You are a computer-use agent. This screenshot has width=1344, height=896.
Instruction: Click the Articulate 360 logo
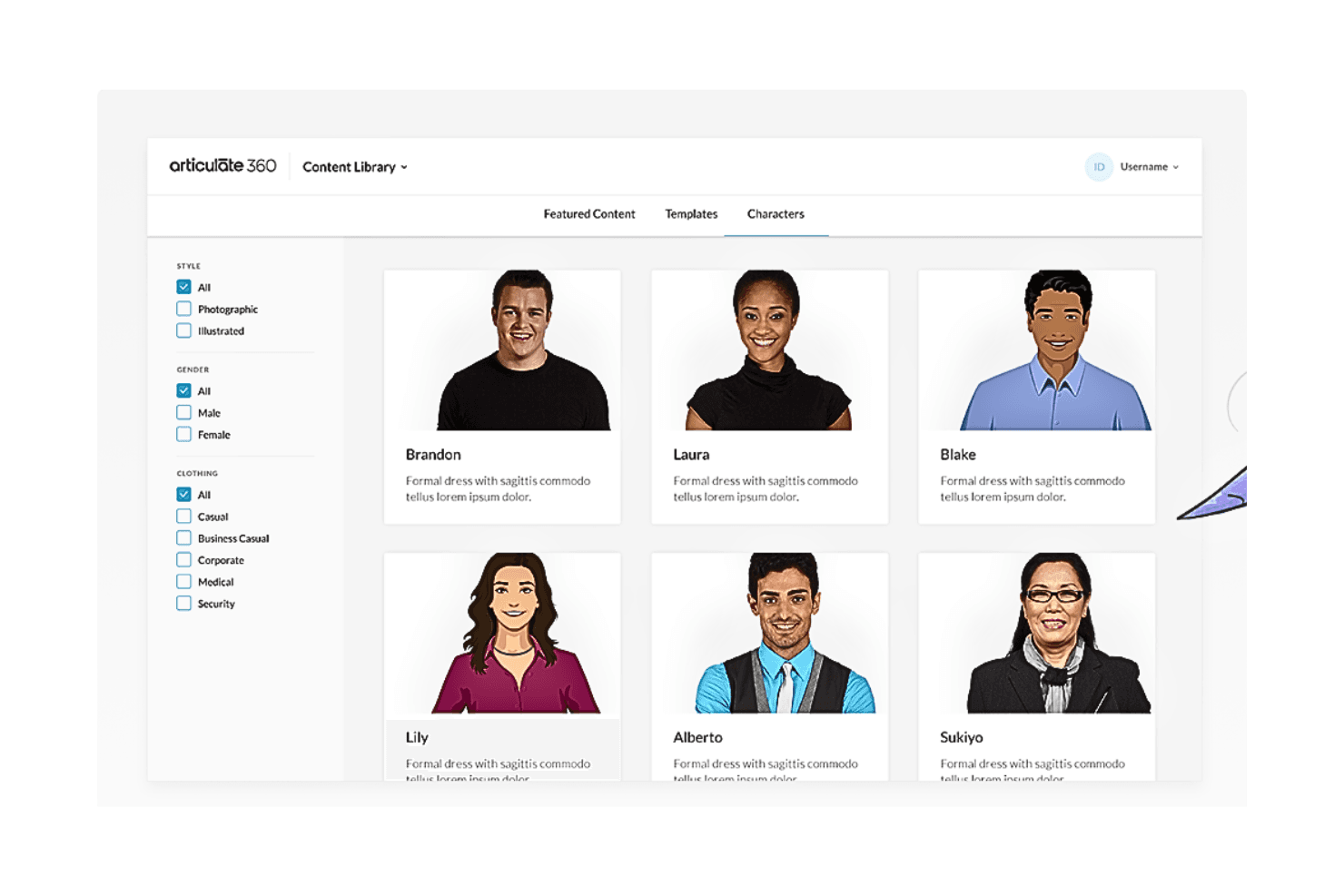[222, 166]
